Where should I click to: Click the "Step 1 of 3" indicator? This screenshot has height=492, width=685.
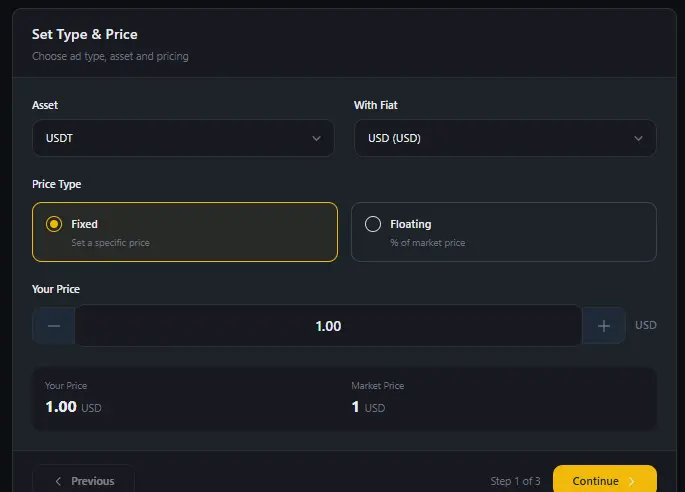click(x=515, y=481)
